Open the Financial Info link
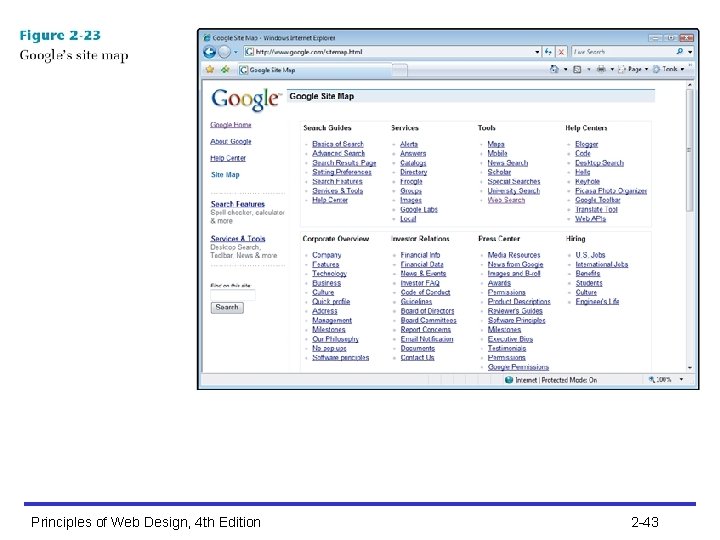The width and height of the screenshot is (720, 540). (420, 255)
